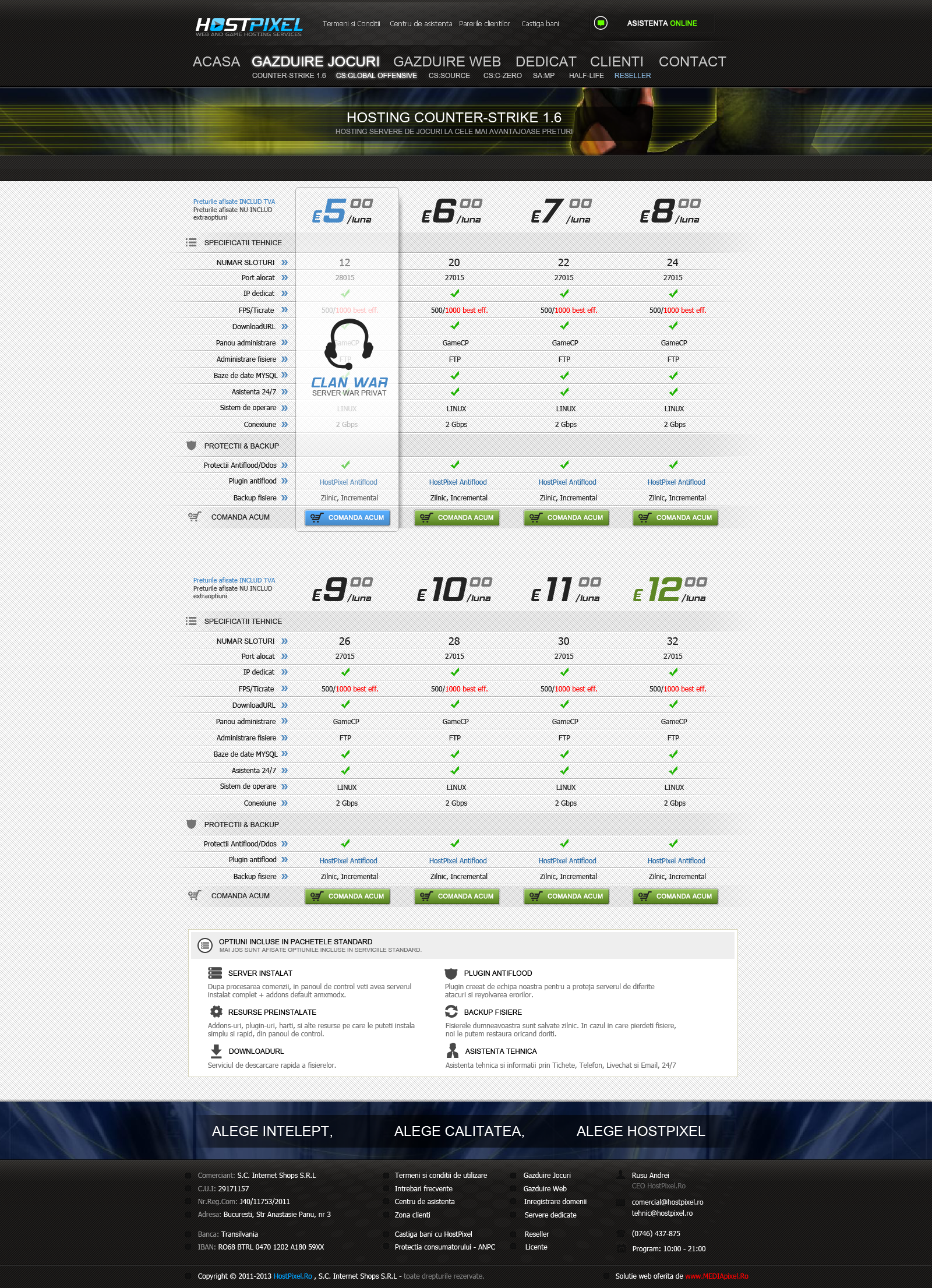The height and width of the screenshot is (1288, 932).
Task: Click tehnic@hostpixel.ro email link
Action: click(662, 1213)
